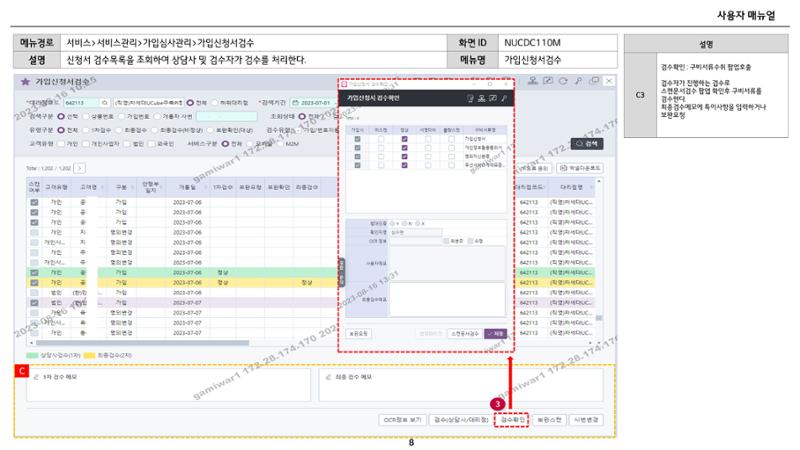The height and width of the screenshot is (450, 800).
Task: Click the circular refresh icon in main toolbar
Action: [563, 81]
